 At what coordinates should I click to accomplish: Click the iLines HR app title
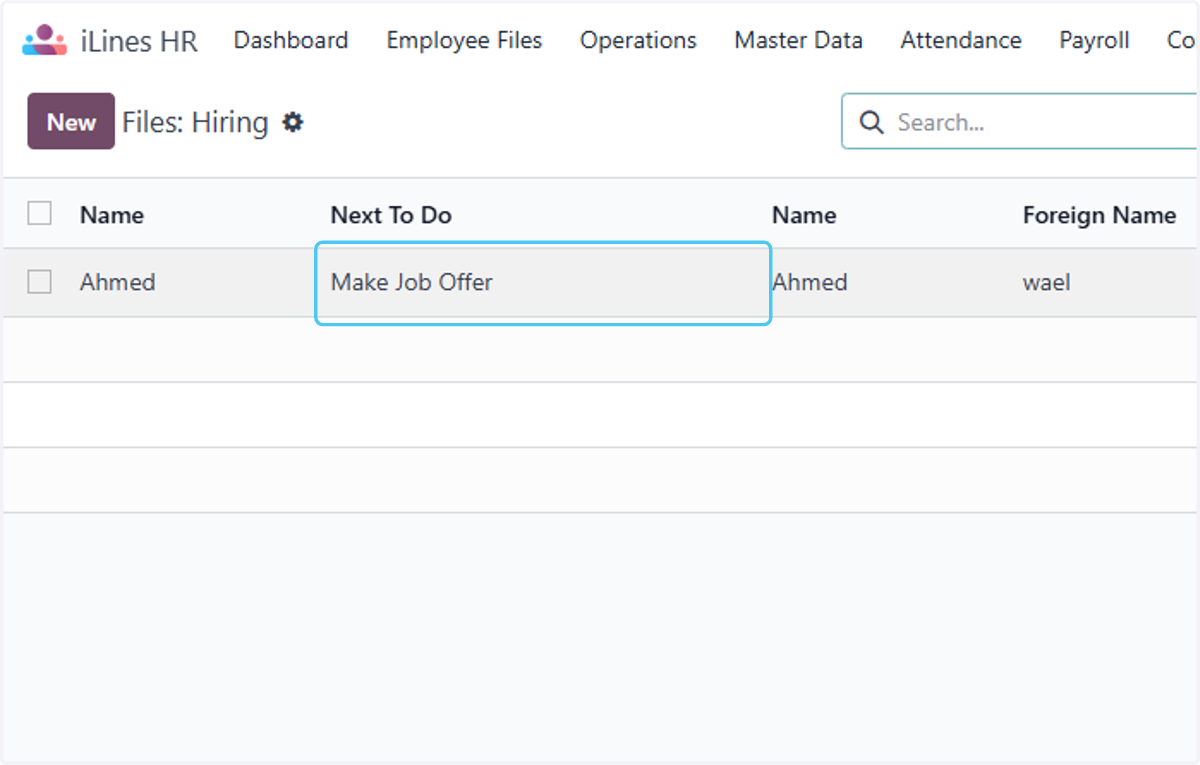139,41
